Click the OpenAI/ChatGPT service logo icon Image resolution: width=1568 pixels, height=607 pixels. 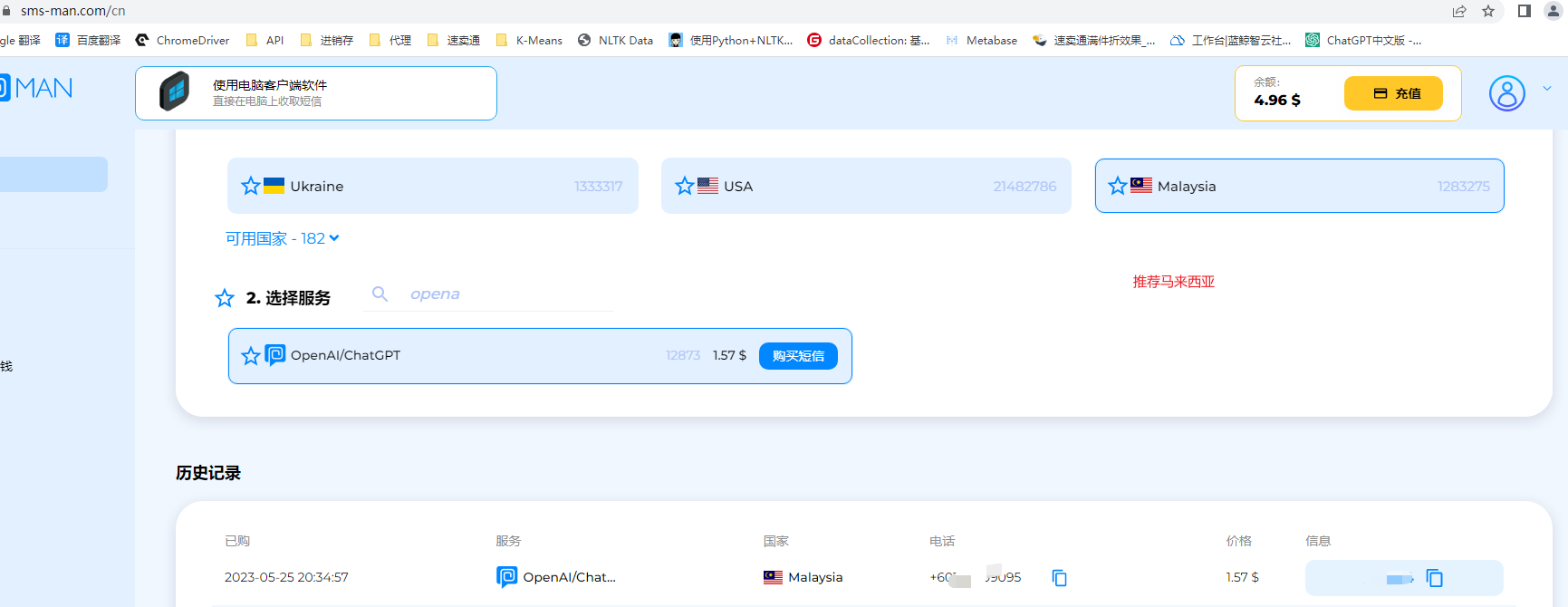tap(275, 355)
